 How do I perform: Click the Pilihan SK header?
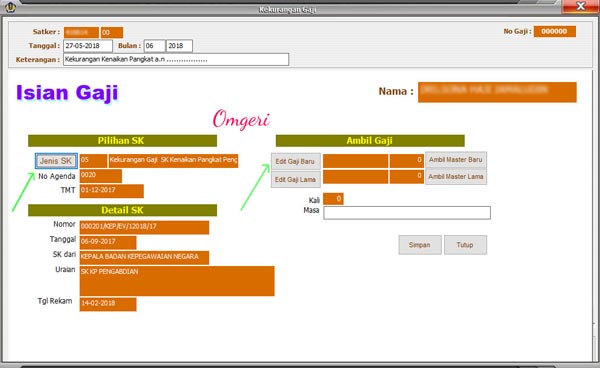pos(122,141)
